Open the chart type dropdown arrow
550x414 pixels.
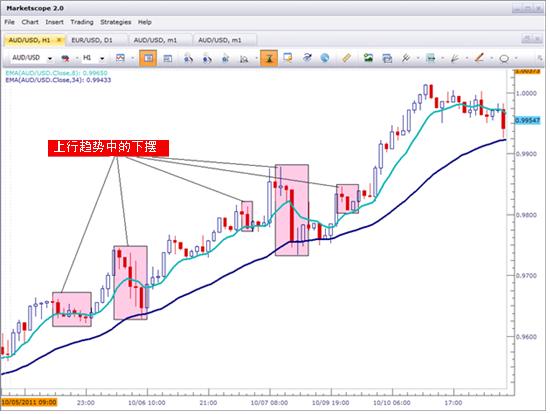[133, 58]
